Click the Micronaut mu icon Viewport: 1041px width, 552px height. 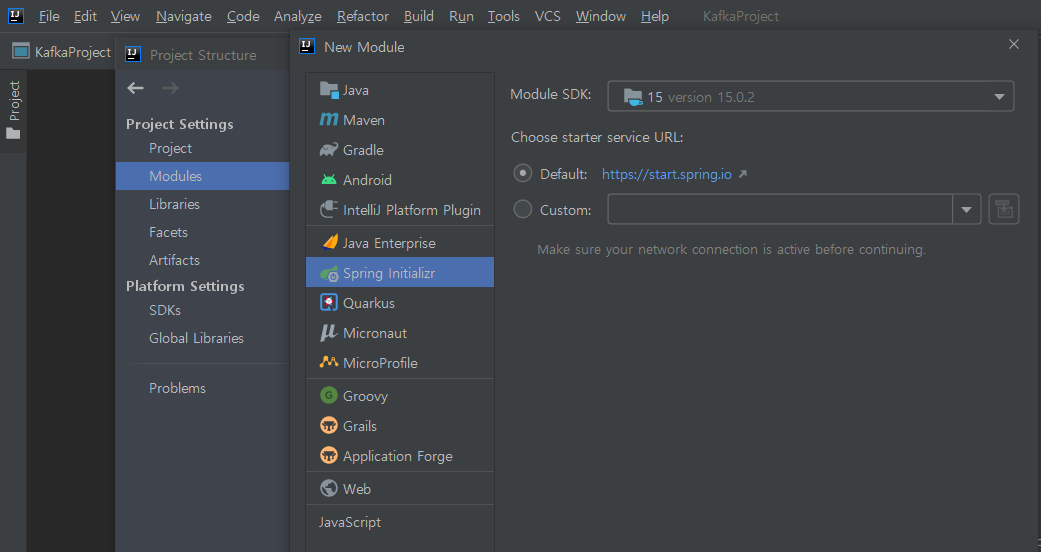click(329, 333)
